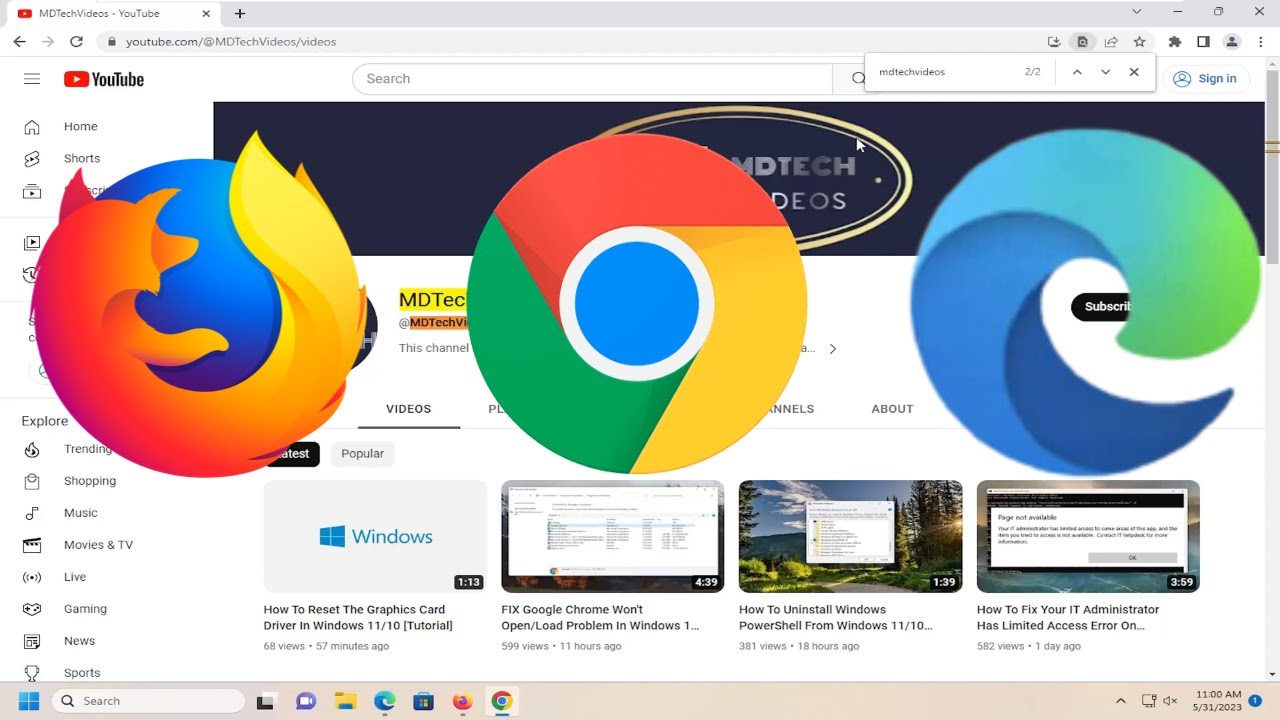Click title How To Uninstall Windows PowerShell

[x=835, y=618]
